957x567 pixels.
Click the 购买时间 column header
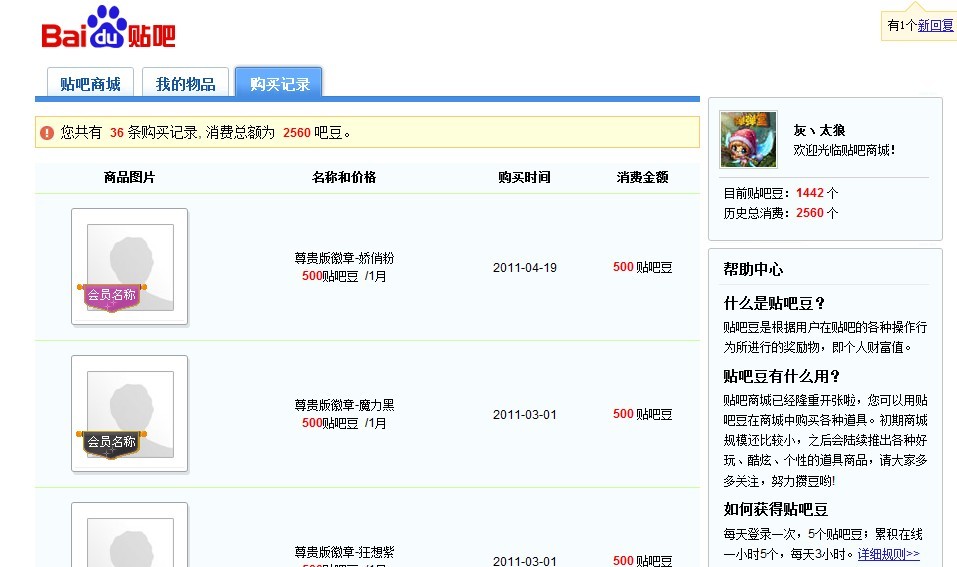coord(524,178)
